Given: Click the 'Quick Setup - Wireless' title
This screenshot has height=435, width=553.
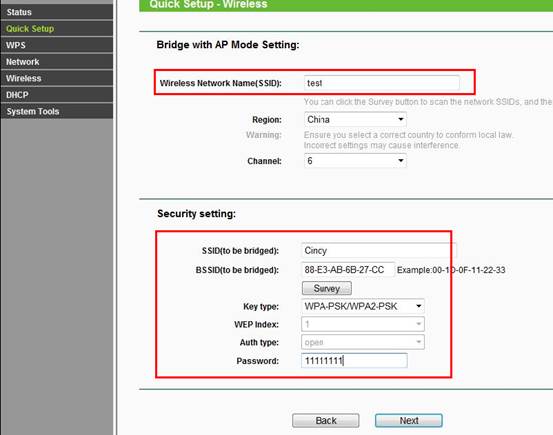Looking at the screenshot, I should pos(208,5).
